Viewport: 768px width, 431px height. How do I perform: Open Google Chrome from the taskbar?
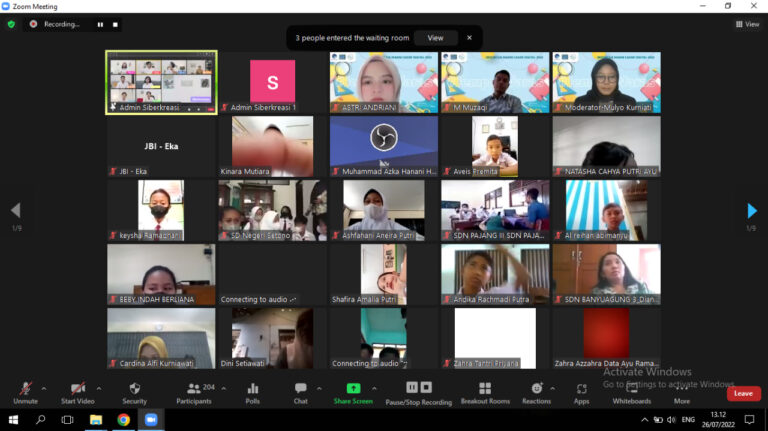point(123,420)
